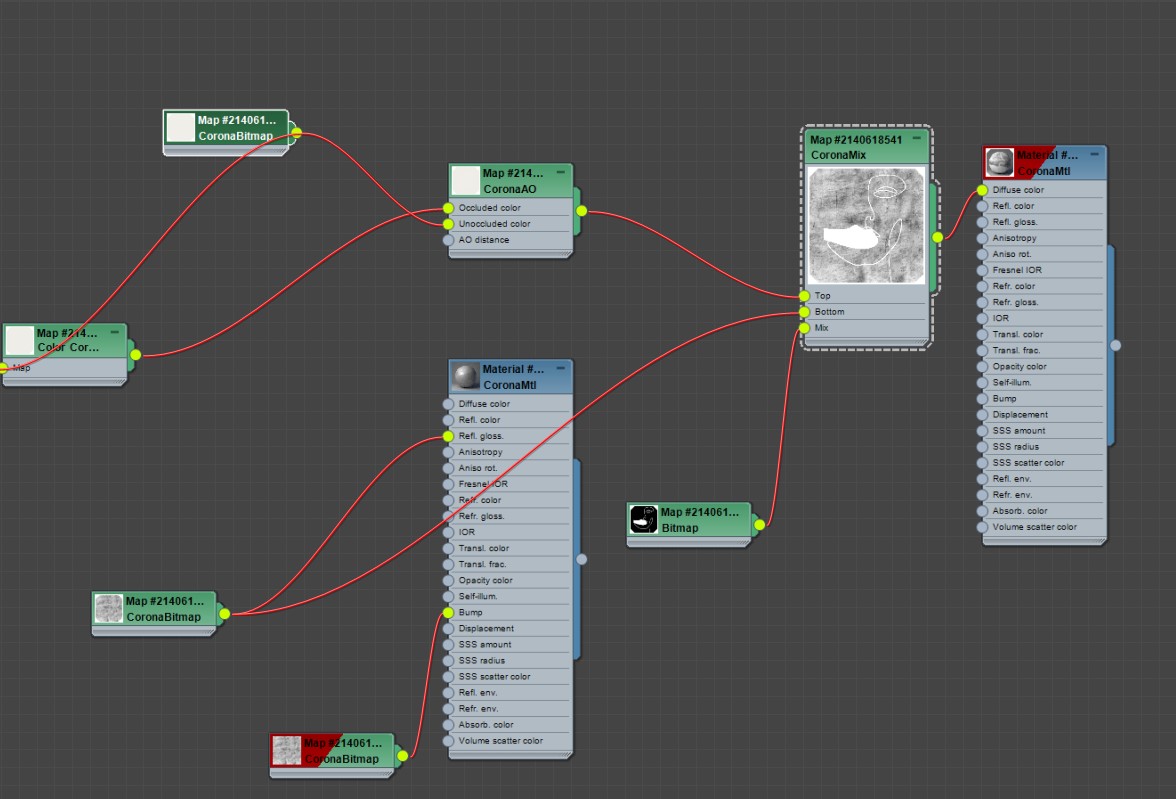
Task: Click the sphere preview of right CoronaMtl
Action: point(1000,162)
